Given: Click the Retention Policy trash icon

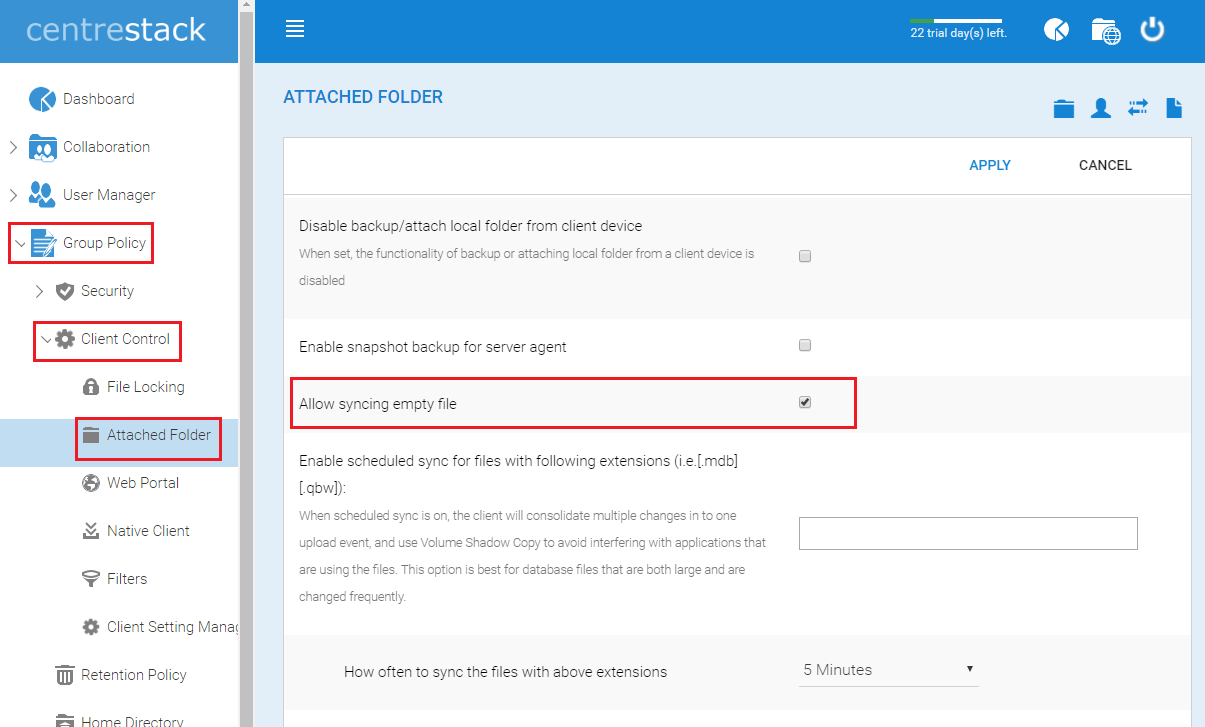Looking at the screenshot, I should point(65,675).
